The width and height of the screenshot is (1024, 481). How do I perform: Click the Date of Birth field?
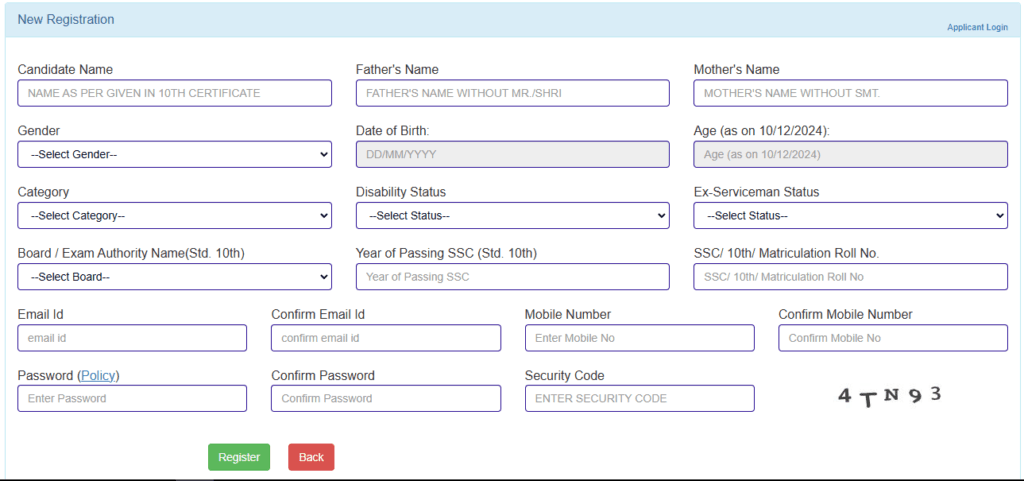point(512,154)
